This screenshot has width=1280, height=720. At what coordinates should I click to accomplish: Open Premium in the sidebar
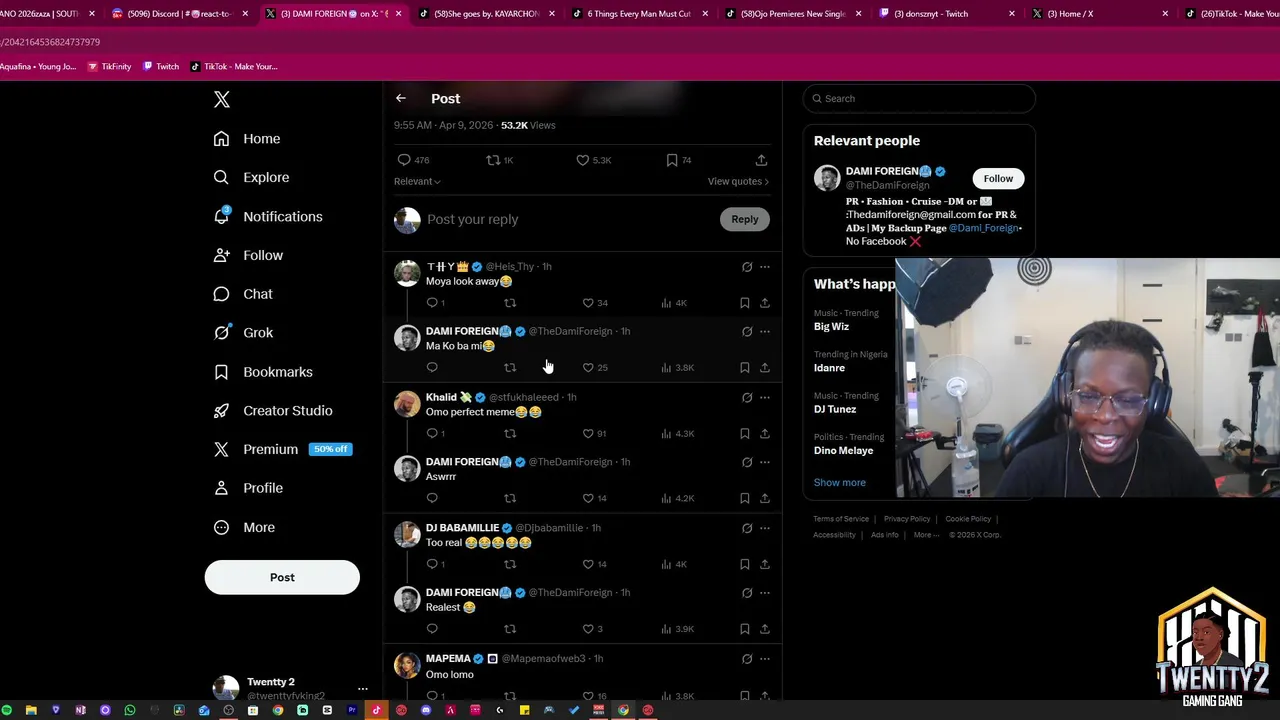coord(282,449)
